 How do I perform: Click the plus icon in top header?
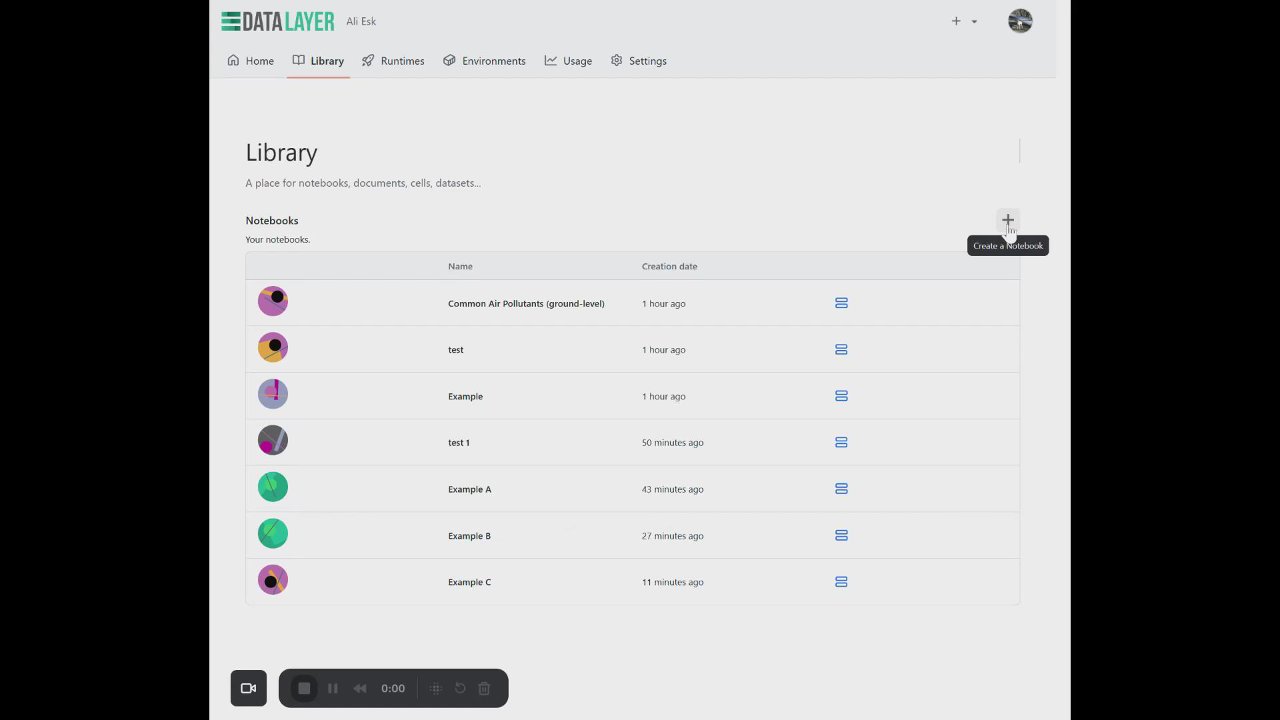(956, 21)
